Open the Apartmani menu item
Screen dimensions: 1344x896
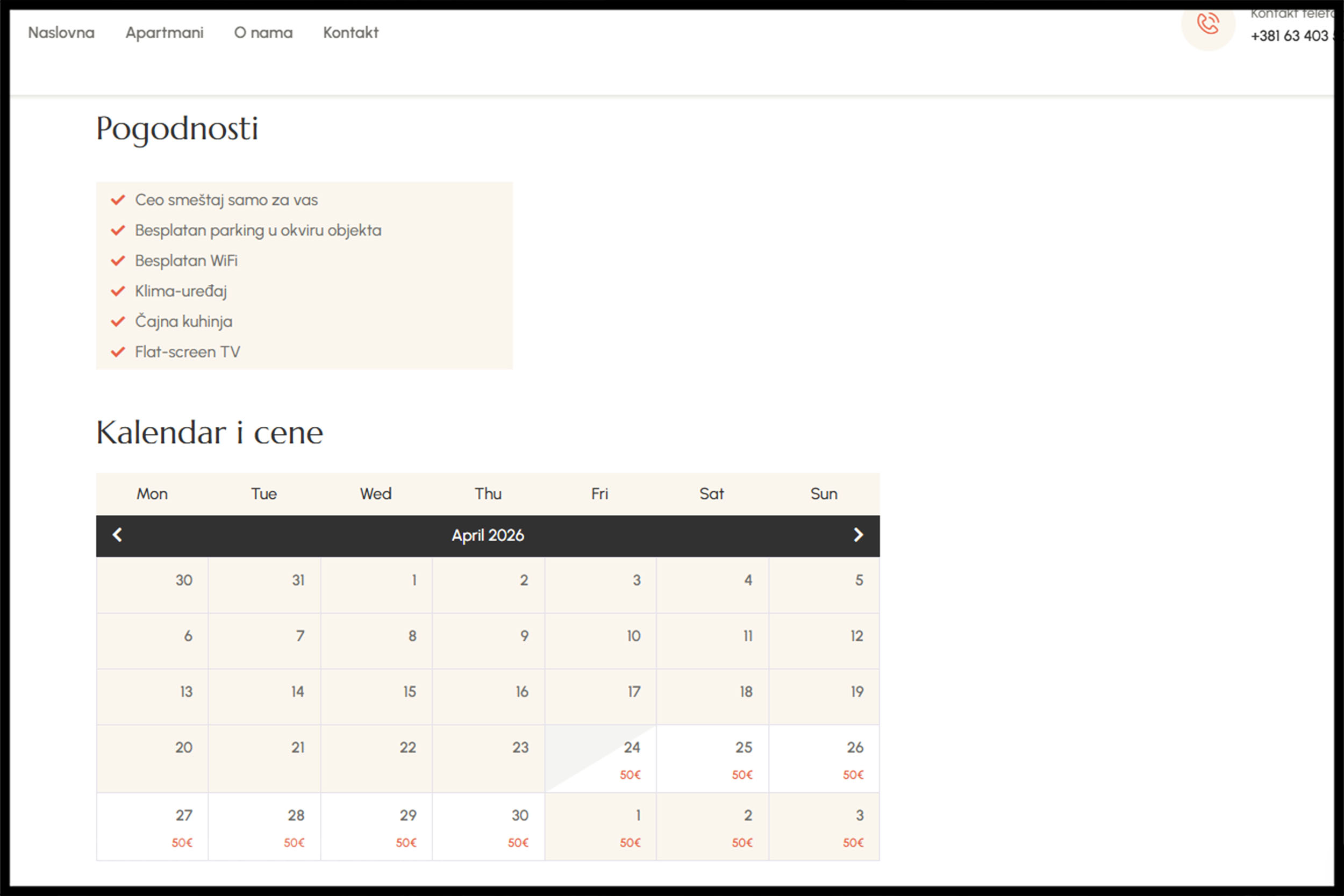(165, 33)
